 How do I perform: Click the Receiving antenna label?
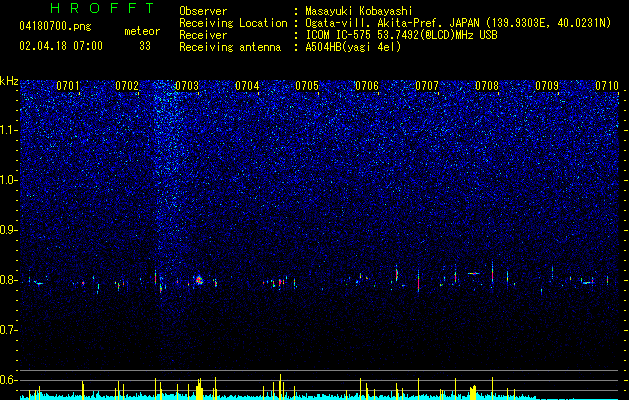230,47
